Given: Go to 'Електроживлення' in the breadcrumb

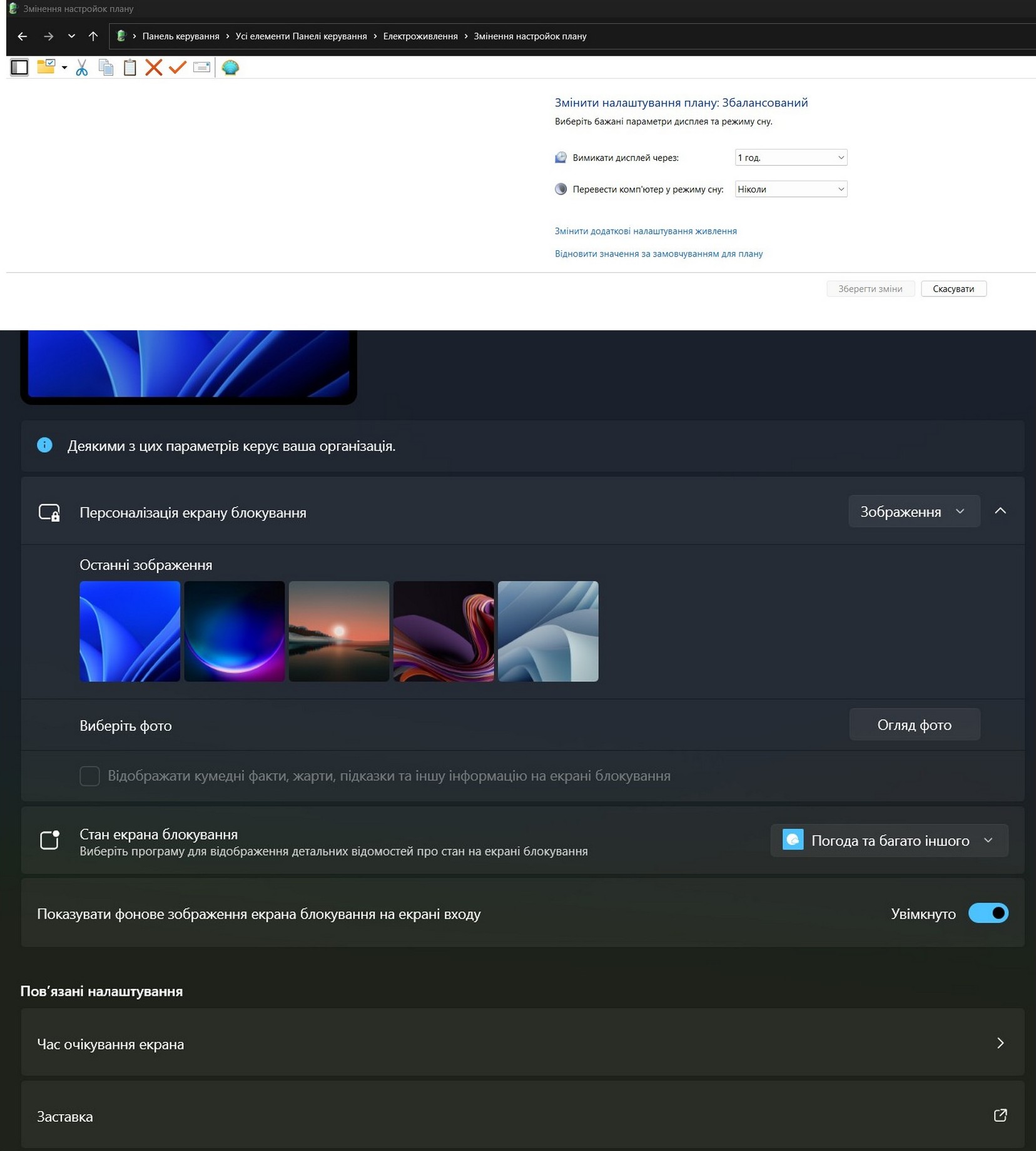Looking at the screenshot, I should coord(420,36).
